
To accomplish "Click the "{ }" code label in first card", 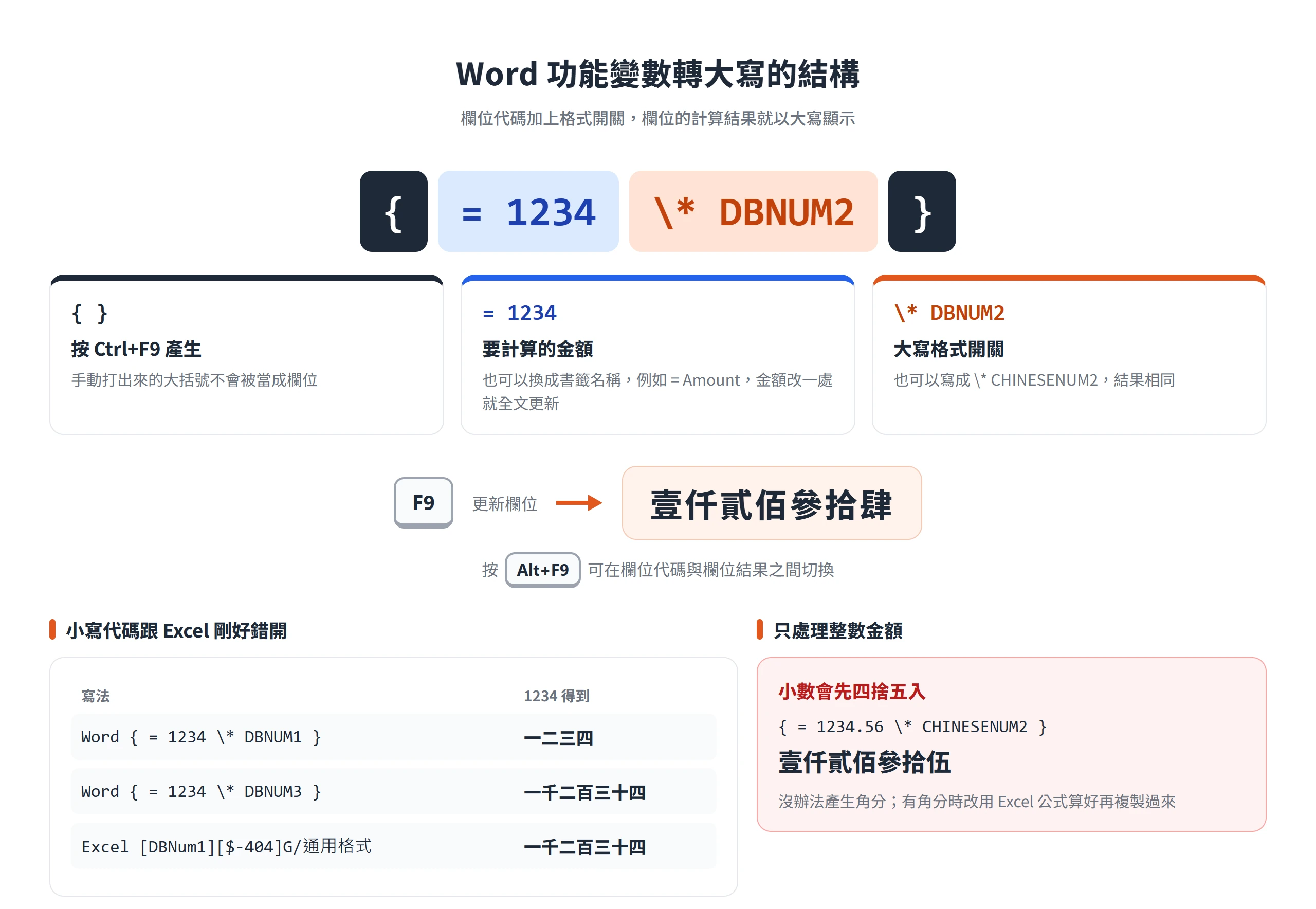I will [89, 313].
